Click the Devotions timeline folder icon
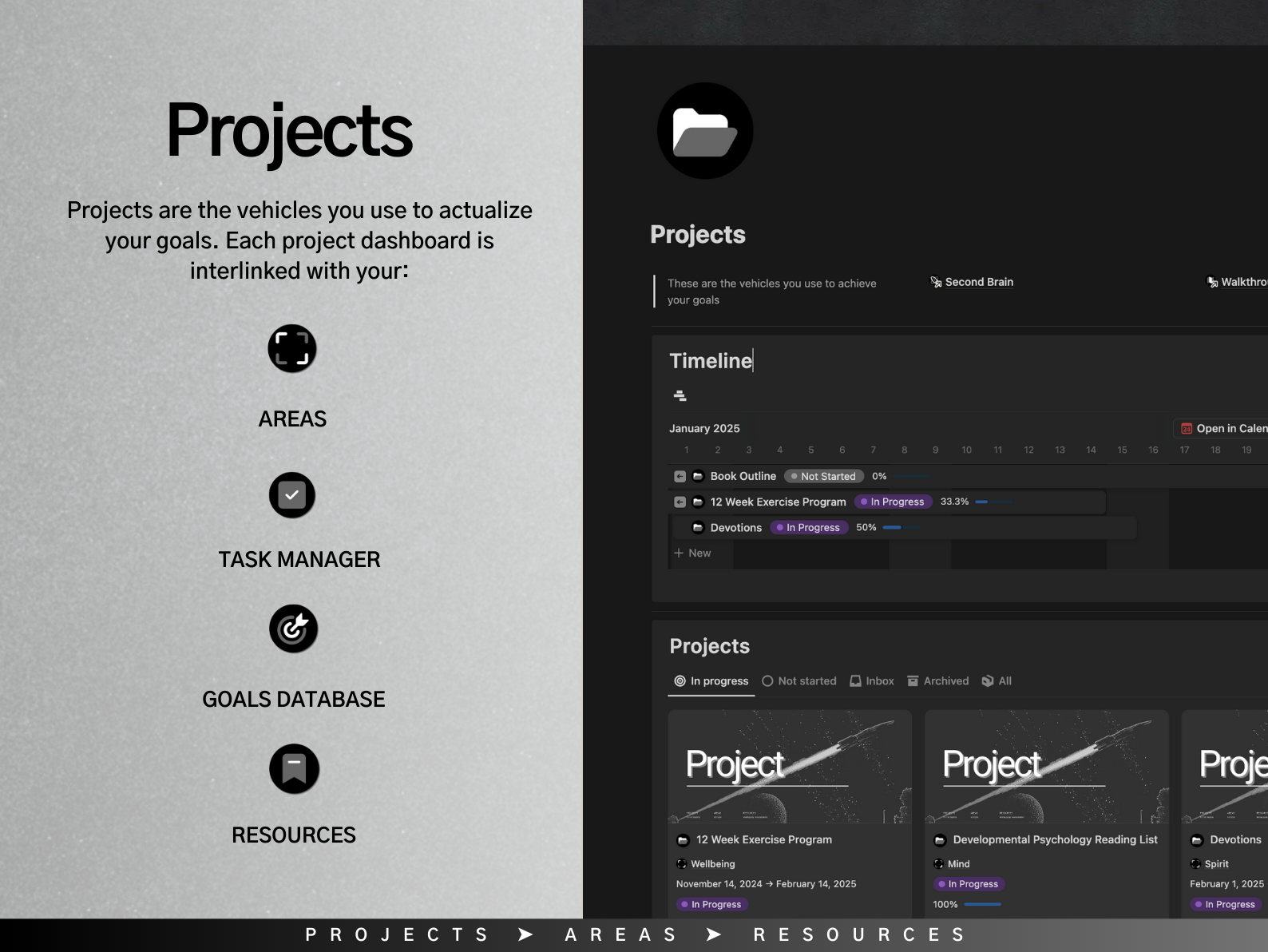The width and height of the screenshot is (1268, 952). (697, 527)
